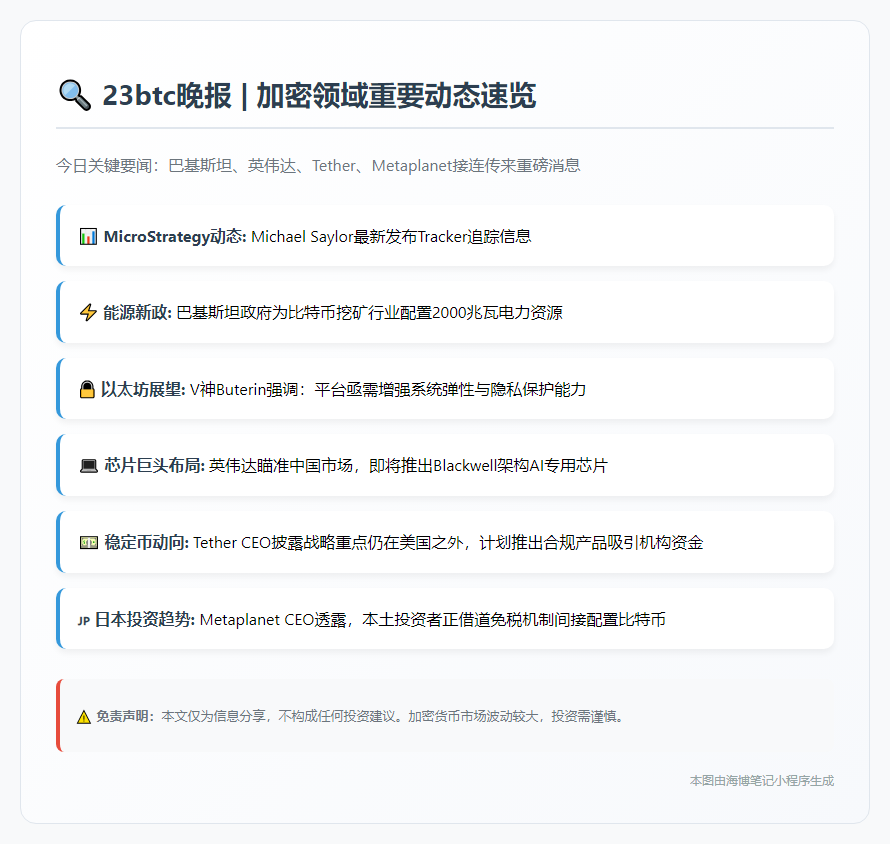Click the text Michael Saylor最新发布Tracker追踪信息

point(391,237)
